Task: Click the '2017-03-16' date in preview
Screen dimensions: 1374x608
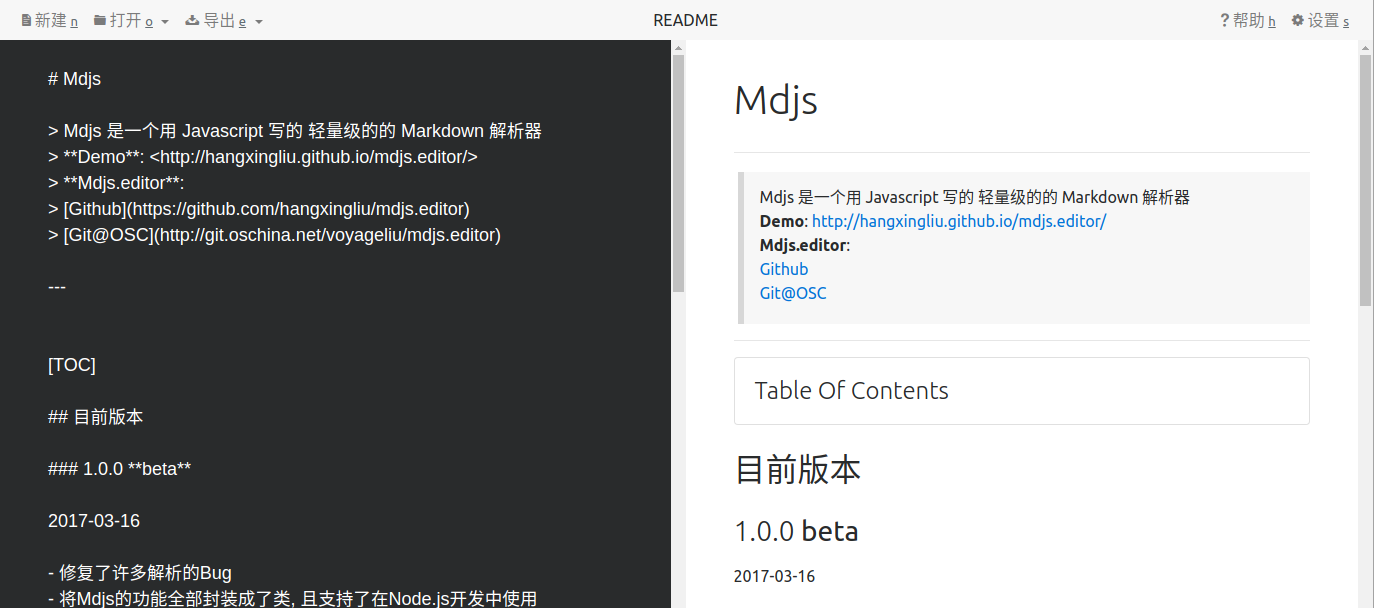Action: point(774,576)
